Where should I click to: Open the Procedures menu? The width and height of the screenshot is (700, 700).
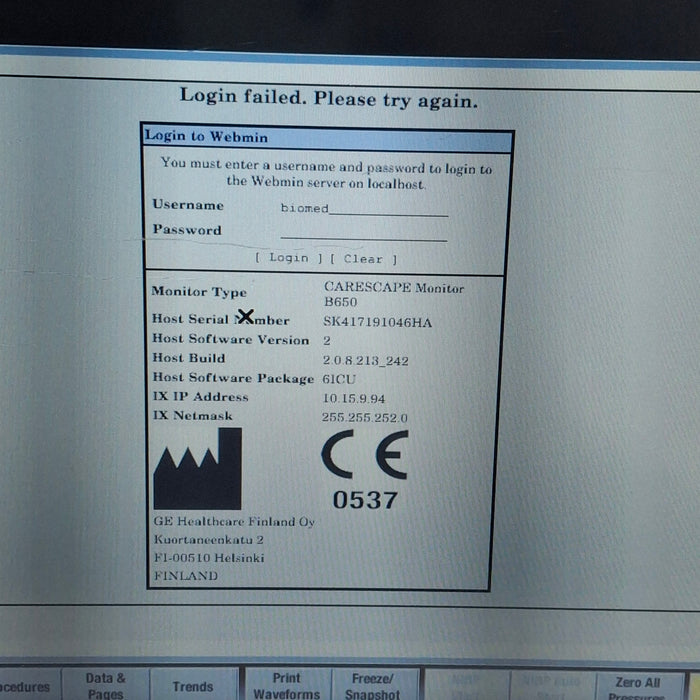(x=24, y=686)
